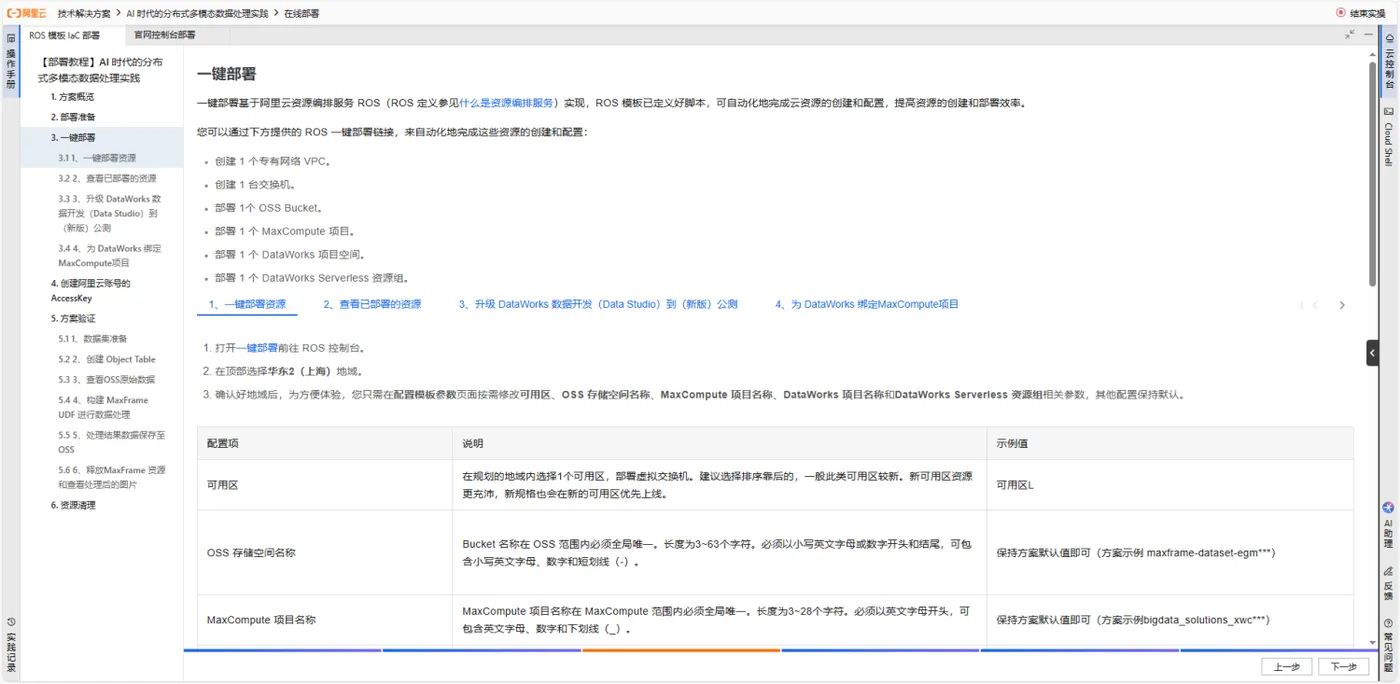The height and width of the screenshot is (684, 1400).
Task: Go to AI 时代的分布式多模态数据处理实践 breadcrumb
Action: (196, 13)
